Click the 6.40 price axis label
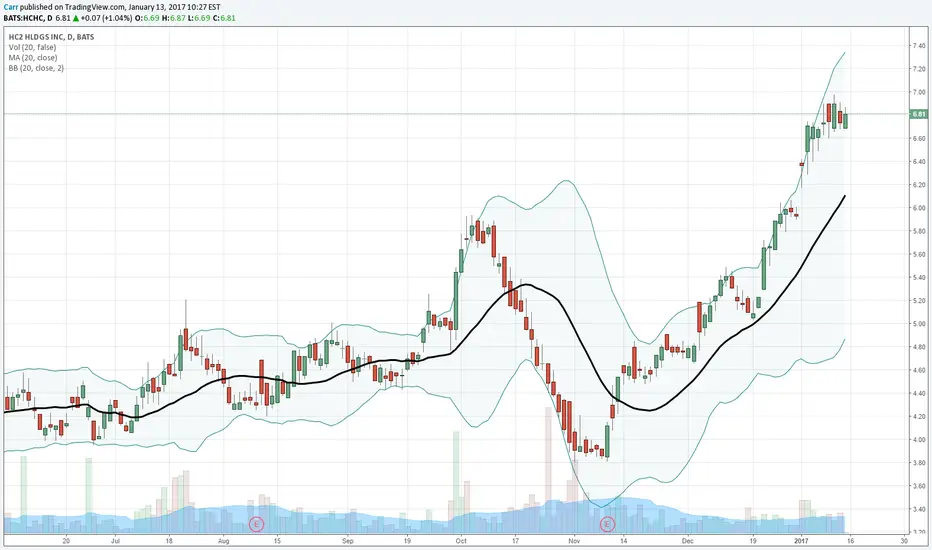This screenshot has height=550, width=932. [x=918, y=162]
